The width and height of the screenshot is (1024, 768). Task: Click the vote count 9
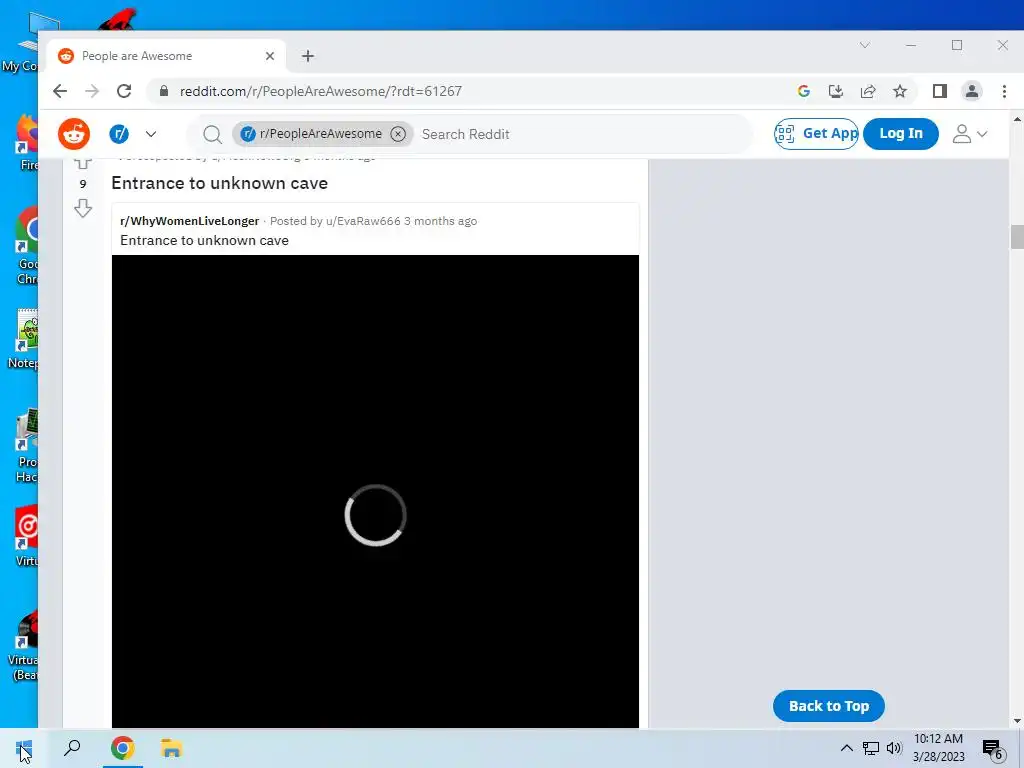click(83, 184)
